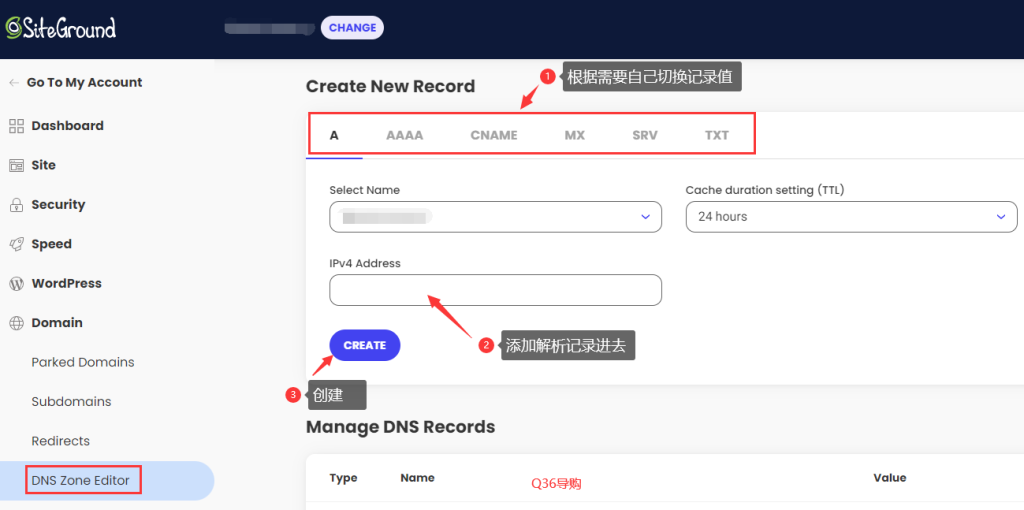This screenshot has height=510, width=1024.
Task: Switch to the CNAME record tab
Action: [494, 136]
